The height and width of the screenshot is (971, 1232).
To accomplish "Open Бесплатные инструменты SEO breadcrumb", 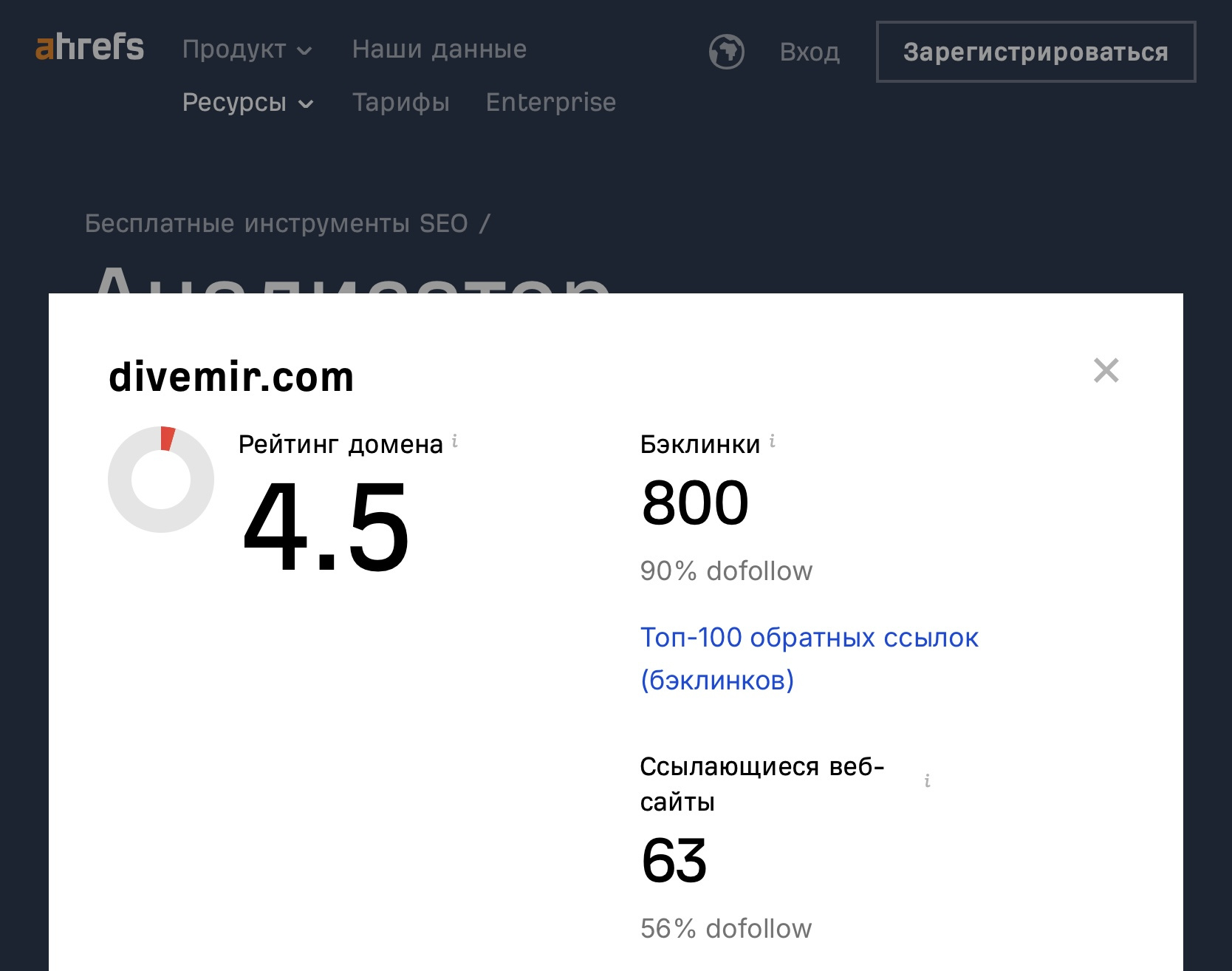I will 276,223.
